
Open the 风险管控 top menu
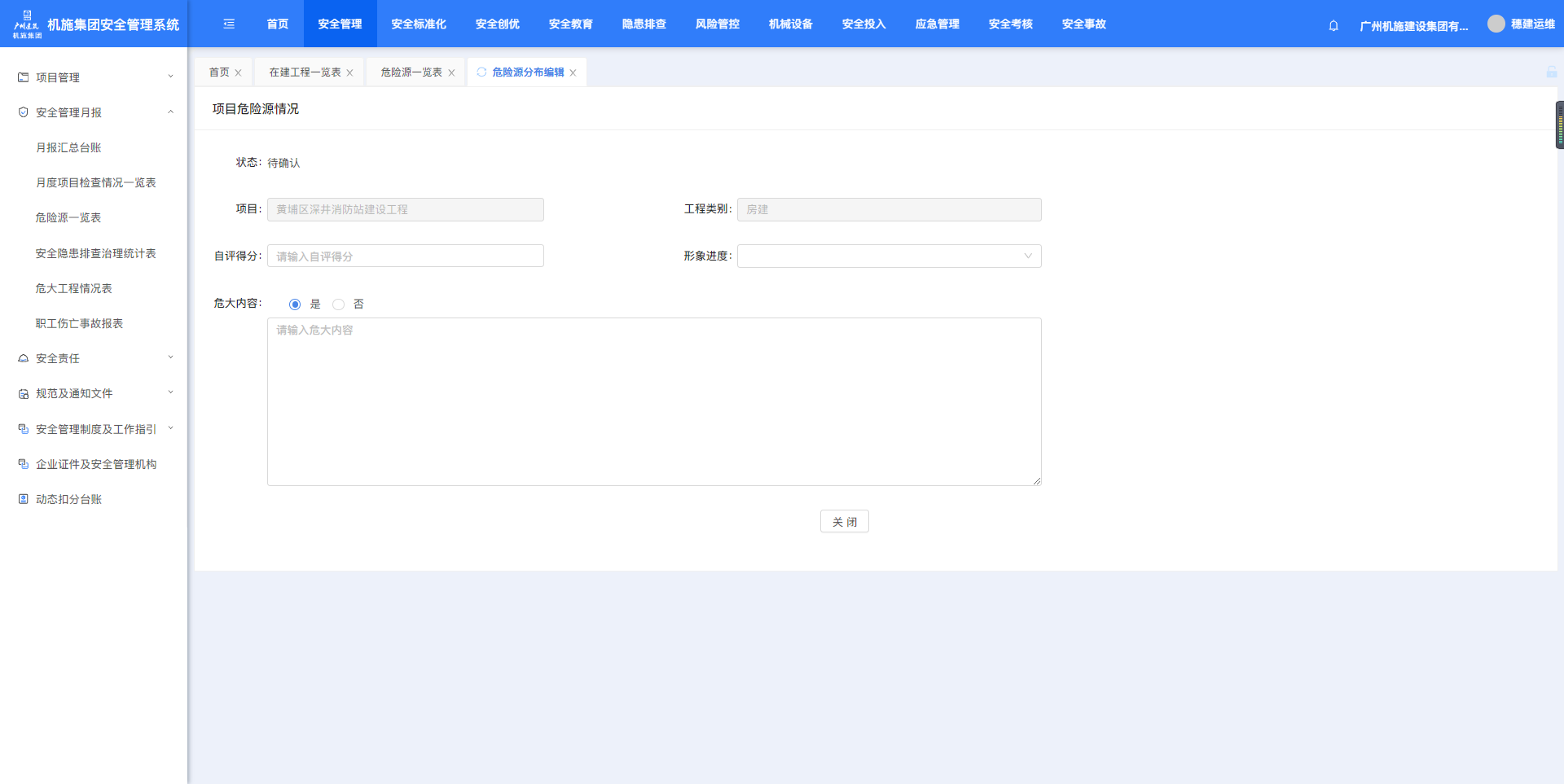click(x=717, y=24)
